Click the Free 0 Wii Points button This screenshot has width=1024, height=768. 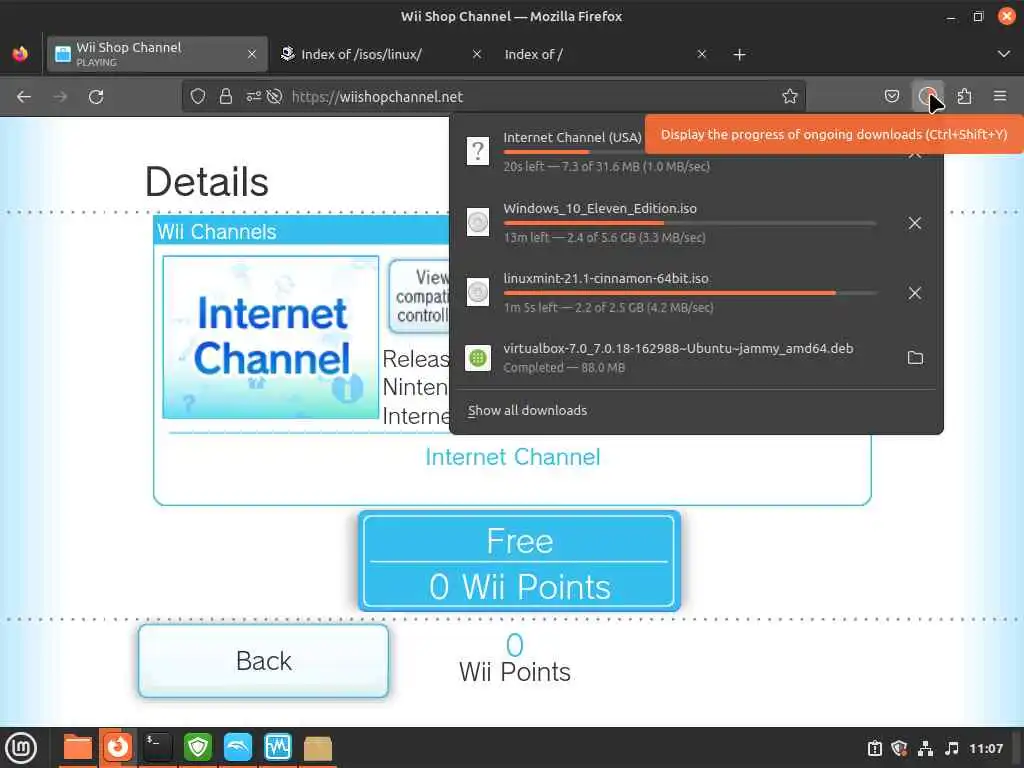pyautogui.click(x=519, y=562)
